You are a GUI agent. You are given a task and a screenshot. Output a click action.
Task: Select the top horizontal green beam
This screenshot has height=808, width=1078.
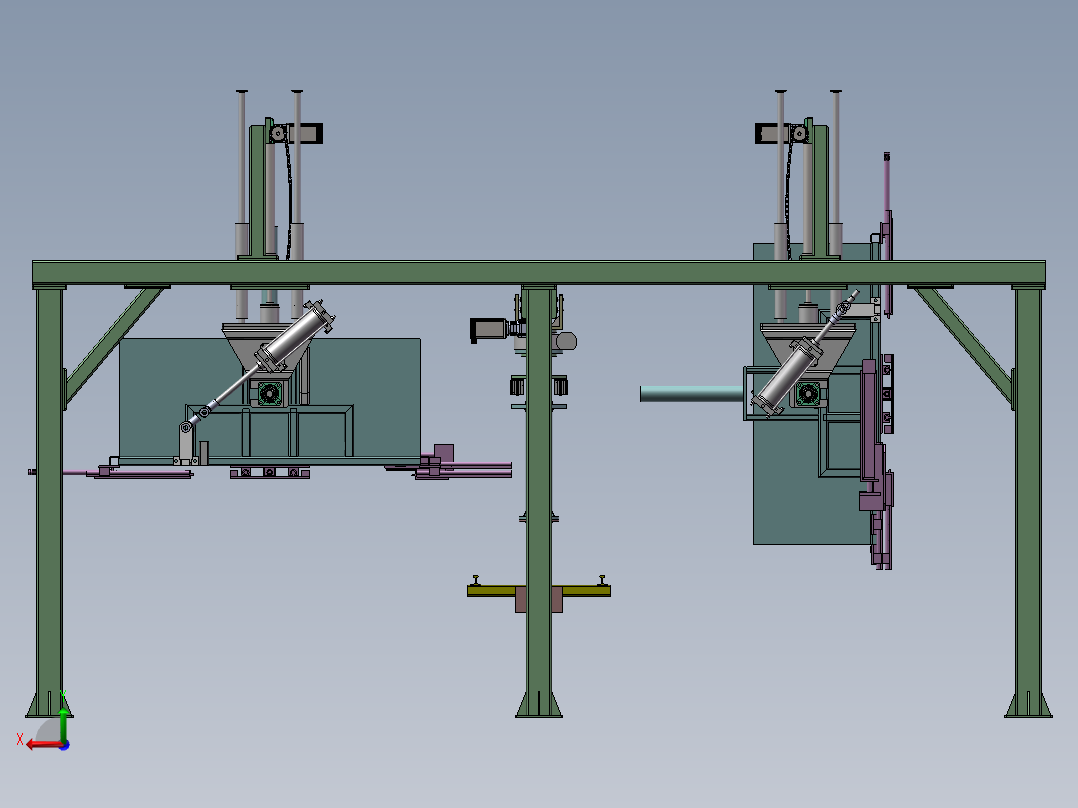538,273
